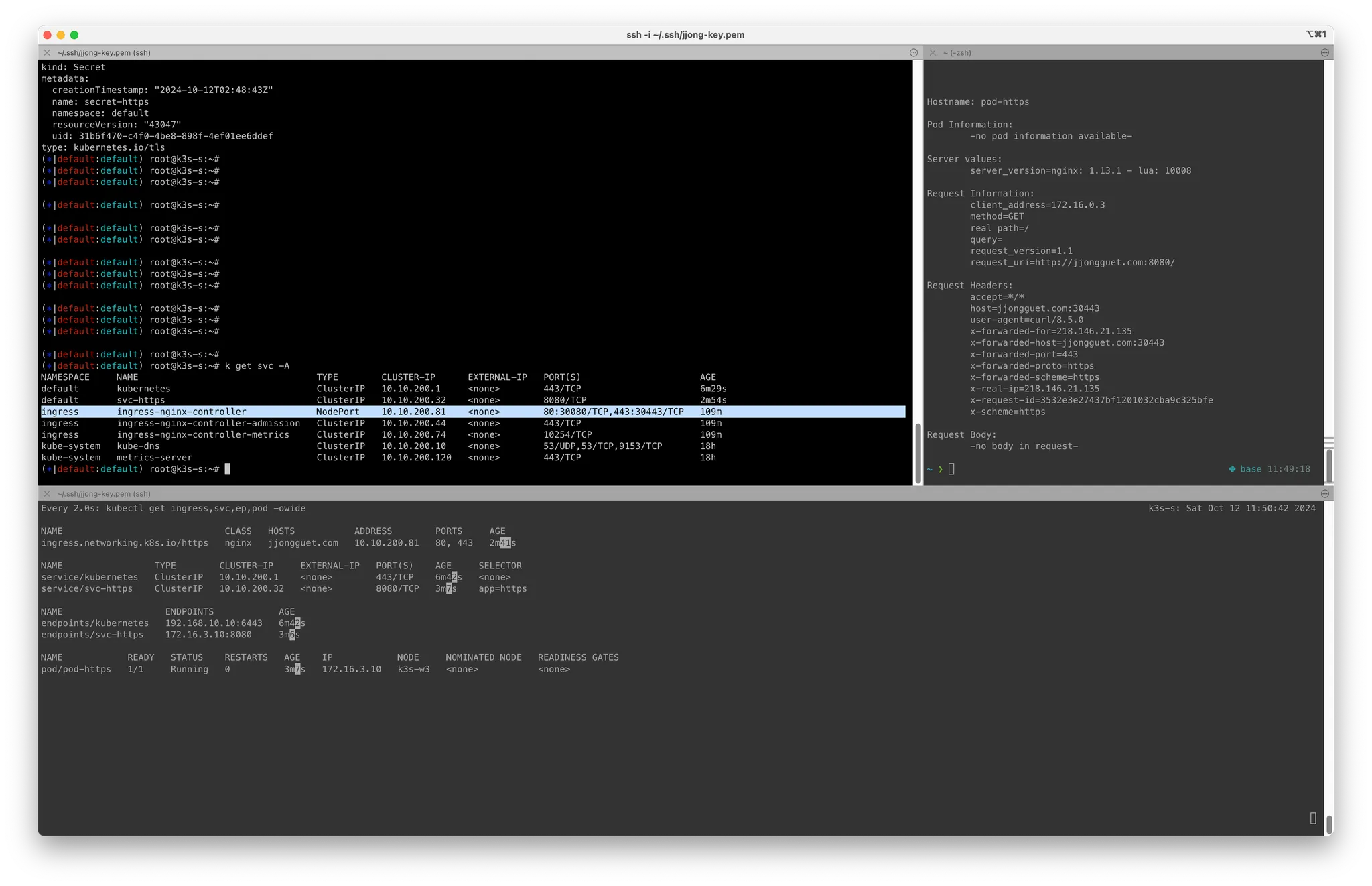This screenshot has height=886, width=1372.
Task: Click the green fullscreen window button
Action: (x=74, y=35)
